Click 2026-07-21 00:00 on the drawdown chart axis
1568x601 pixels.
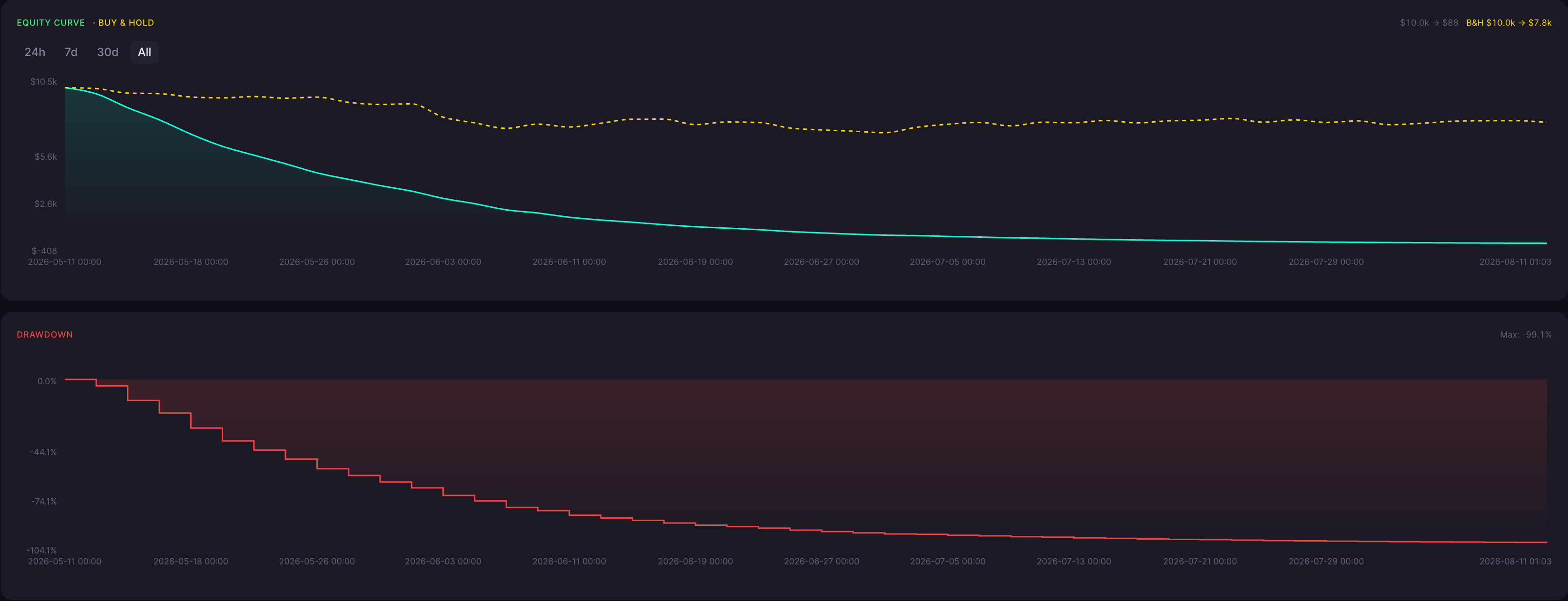[x=1200, y=562]
